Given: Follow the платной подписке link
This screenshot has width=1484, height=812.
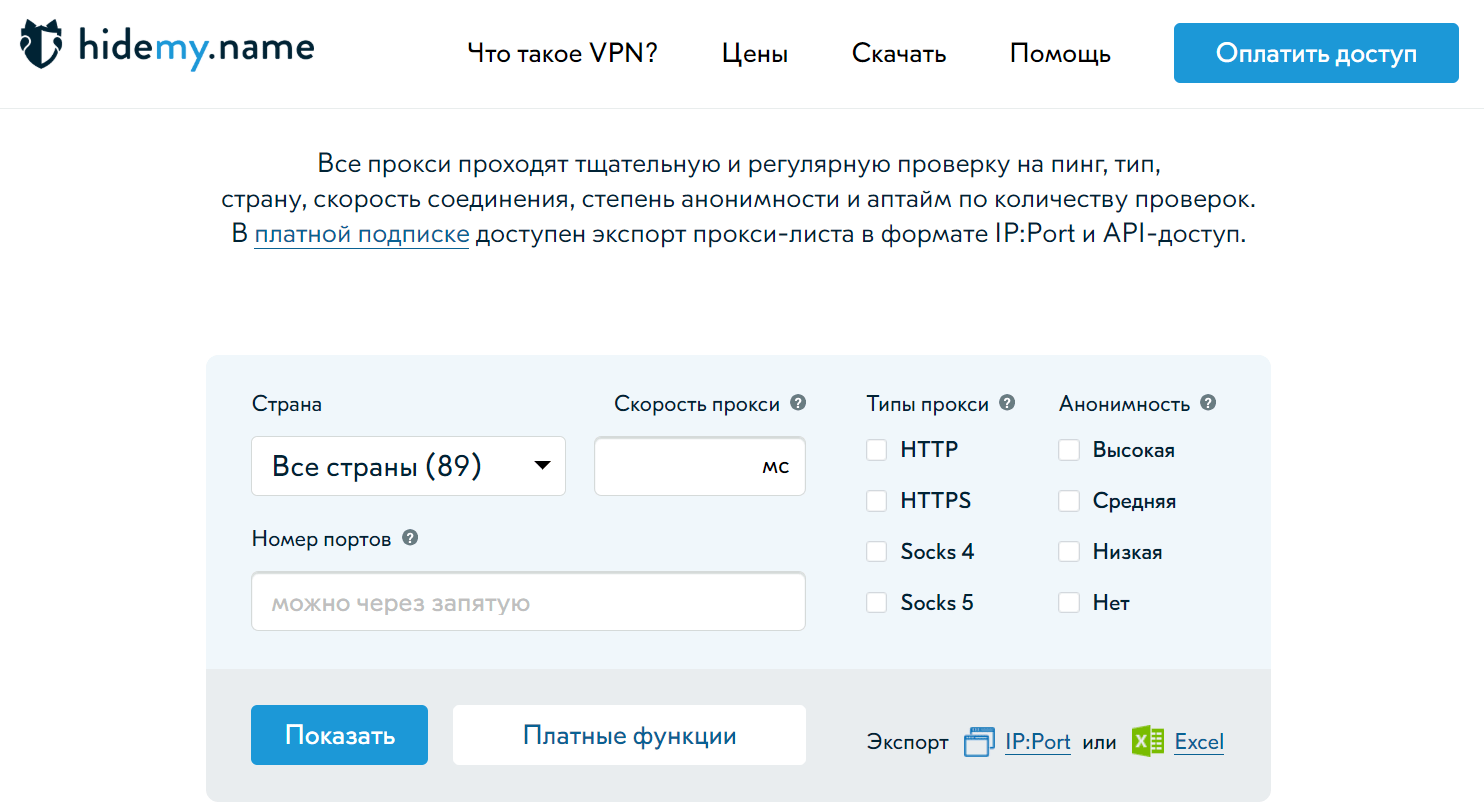Looking at the screenshot, I should coord(361,236).
